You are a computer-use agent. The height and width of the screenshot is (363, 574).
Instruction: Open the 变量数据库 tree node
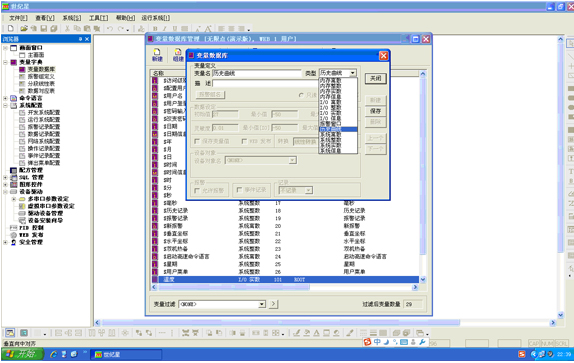41,69
